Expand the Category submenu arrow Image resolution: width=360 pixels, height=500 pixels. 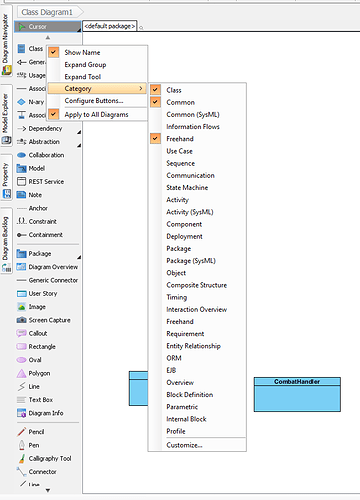pyautogui.click(x=141, y=88)
